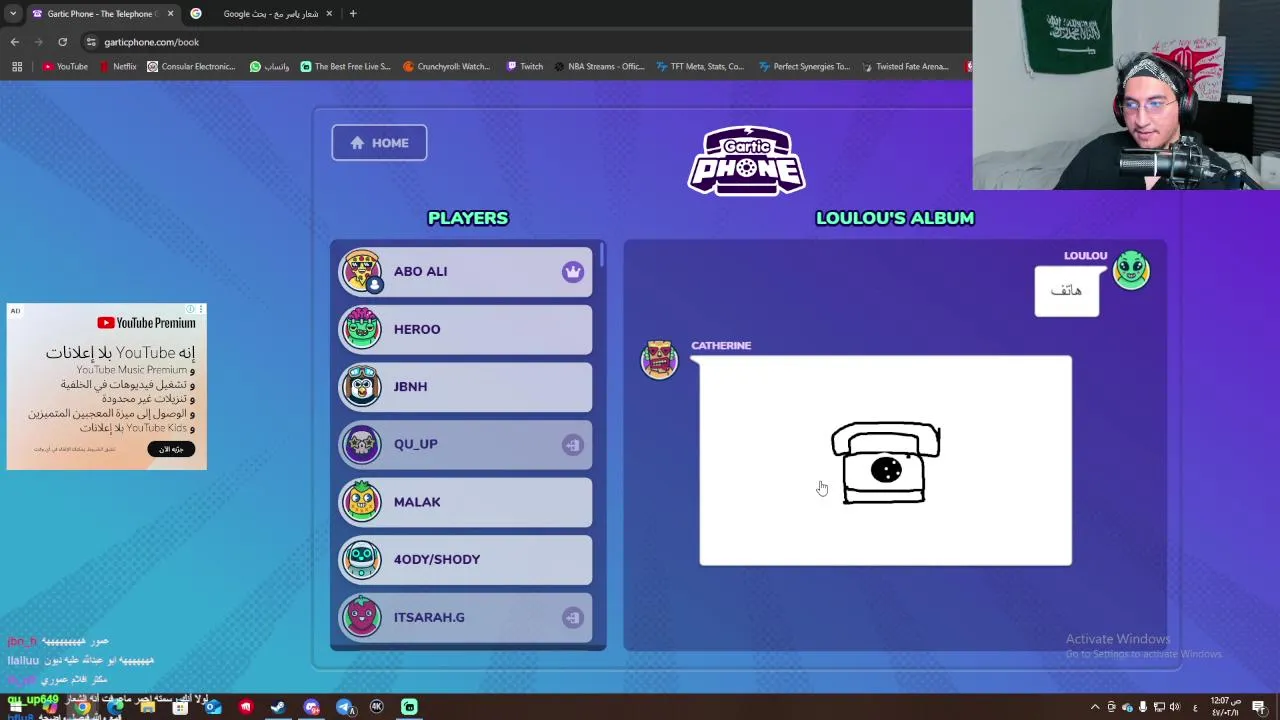Select player MALAK in the list
Viewport: 1280px width, 720px height.
(x=465, y=502)
